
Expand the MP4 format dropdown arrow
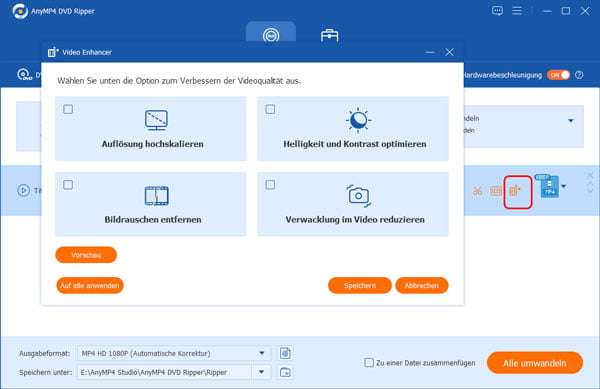(x=564, y=187)
